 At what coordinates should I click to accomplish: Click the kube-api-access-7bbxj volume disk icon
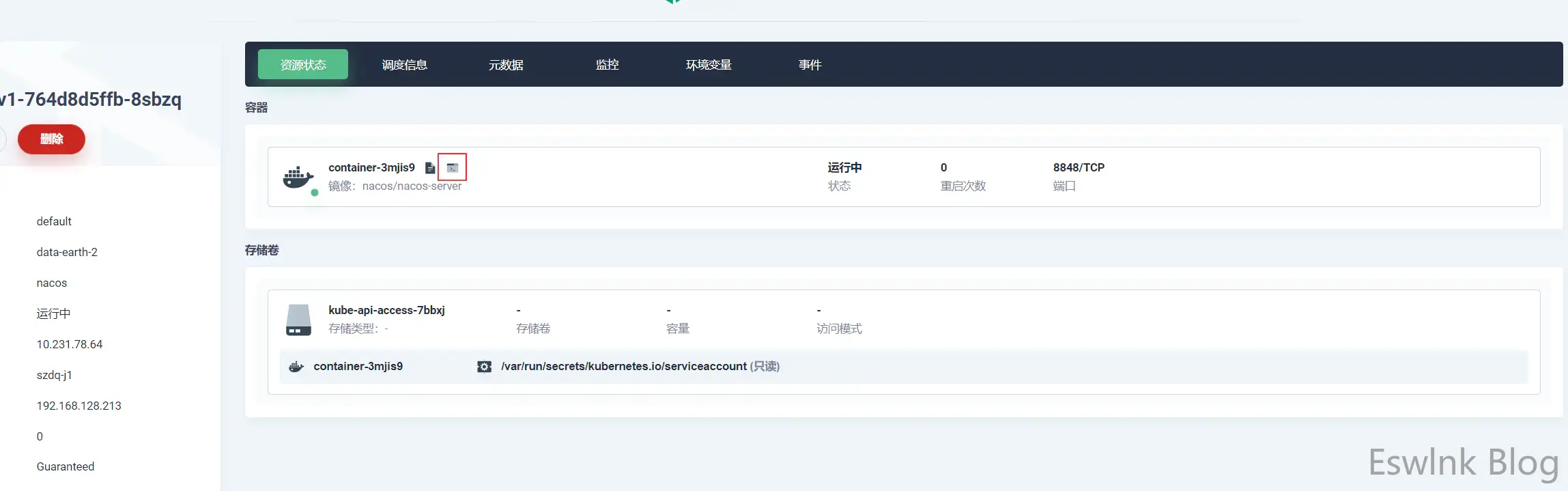(298, 320)
